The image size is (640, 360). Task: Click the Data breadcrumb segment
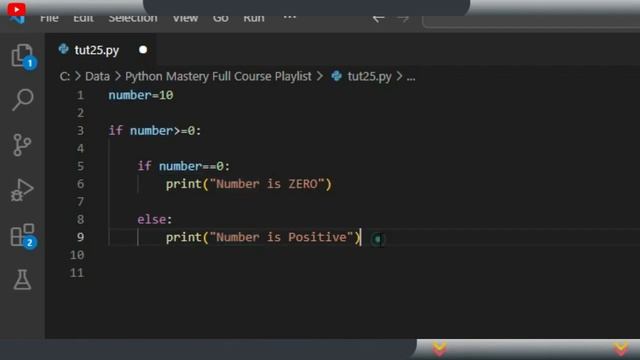[x=97, y=76]
